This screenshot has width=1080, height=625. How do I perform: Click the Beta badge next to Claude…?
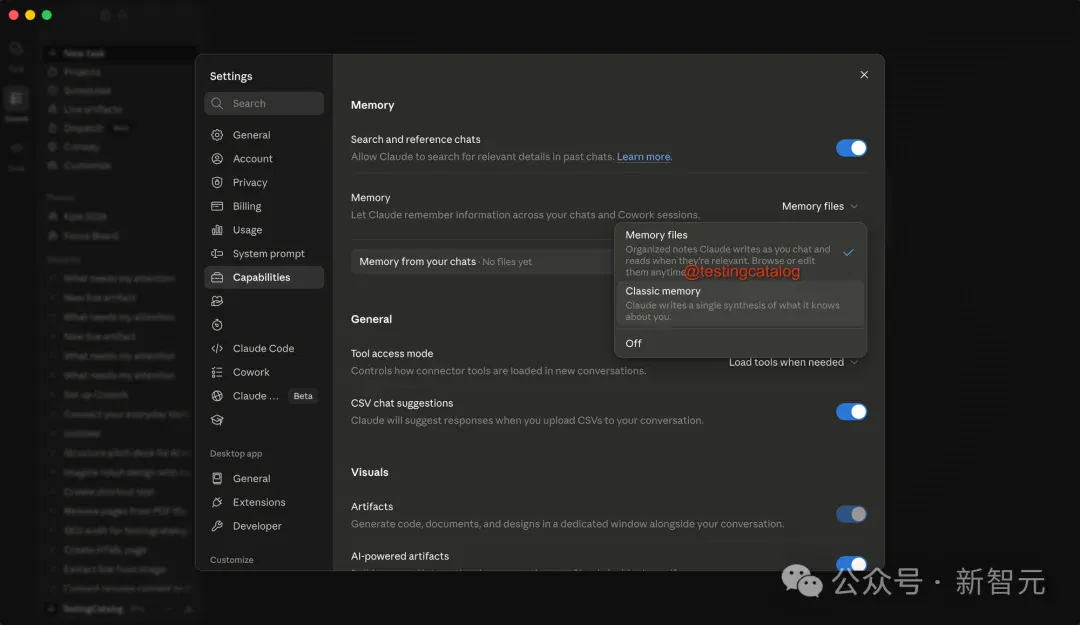[303, 396]
